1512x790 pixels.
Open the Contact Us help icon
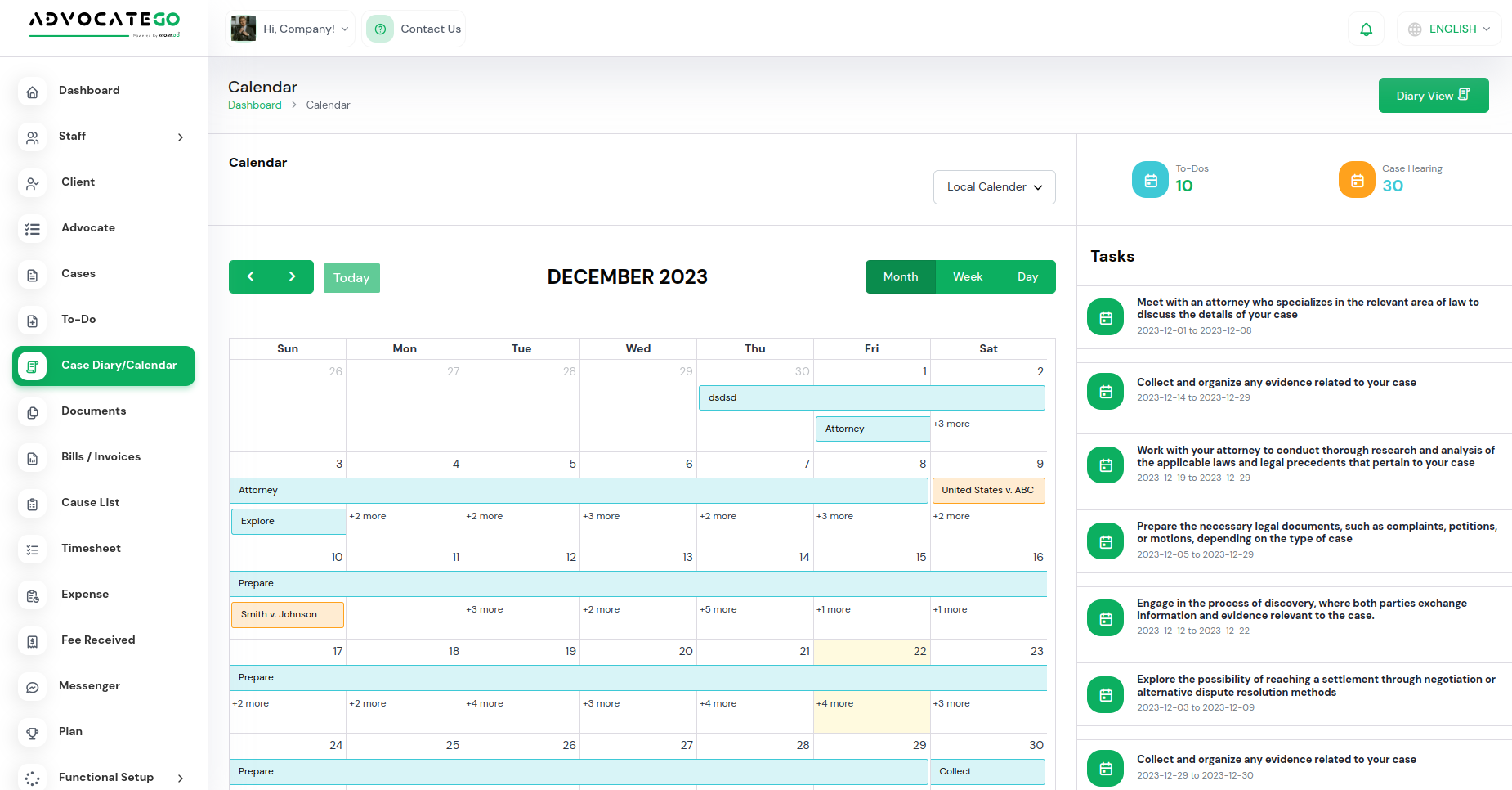pyautogui.click(x=379, y=28)
